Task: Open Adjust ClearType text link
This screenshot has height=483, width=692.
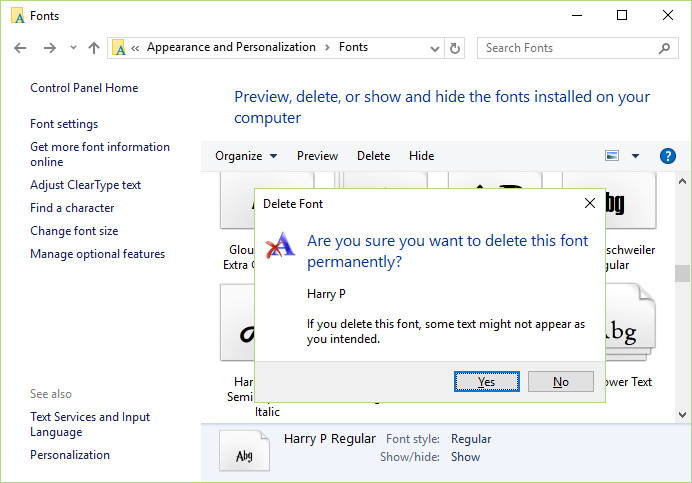Action: [x=85, y=185]
